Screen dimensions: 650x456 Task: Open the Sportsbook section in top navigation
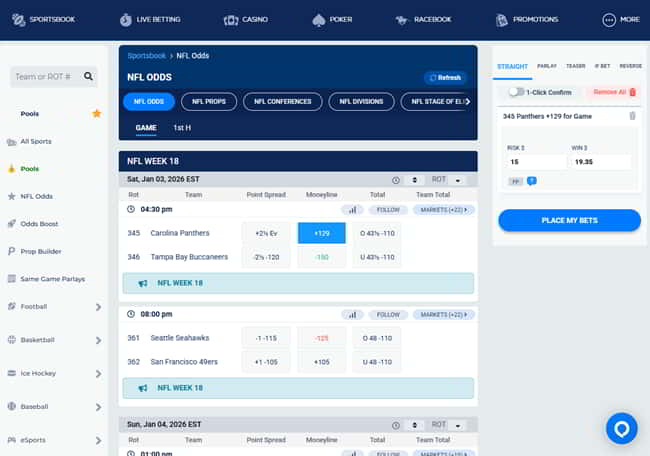[x=44, y=19]
